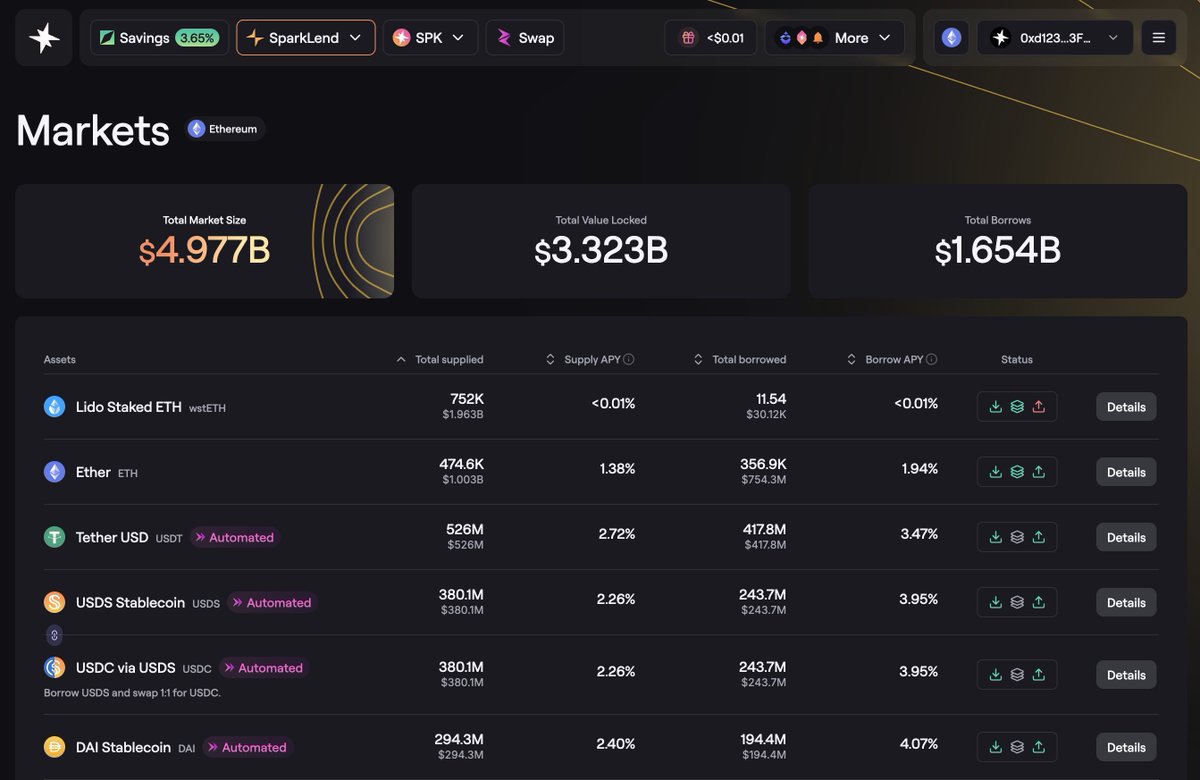The width and height of the screenshot is (1200, 780).
Task: Click the USDC via USDS token icon
Action: [55, 667]
